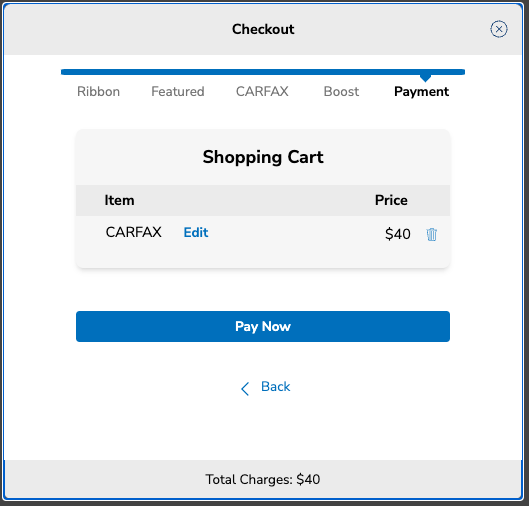The image size is (529, 506).
Task: Click the Checkout title in the header
Action: (263, 29)
